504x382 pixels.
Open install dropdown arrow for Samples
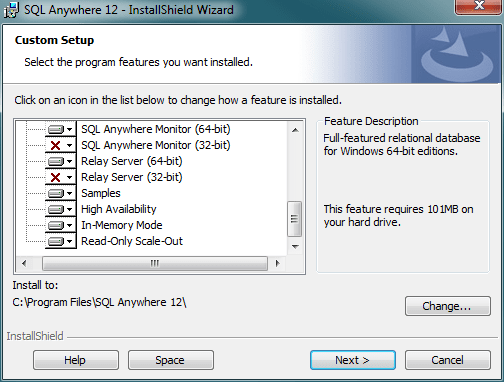click(69, 193)
